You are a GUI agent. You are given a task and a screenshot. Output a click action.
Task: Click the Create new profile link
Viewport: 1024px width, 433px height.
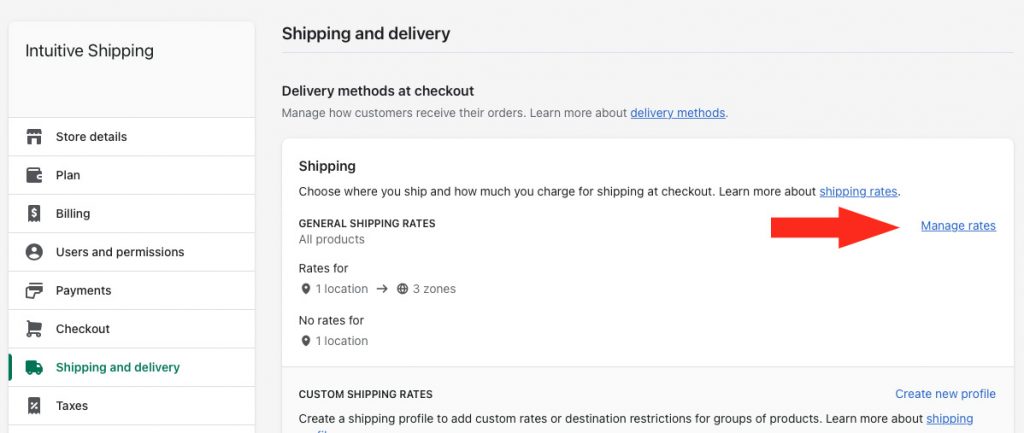[x=945, y=394]
